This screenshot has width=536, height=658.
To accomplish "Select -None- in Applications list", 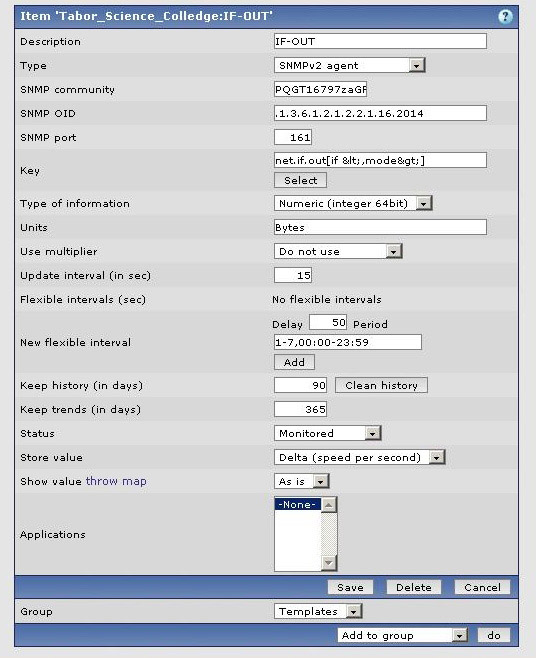I will (298, 504).
